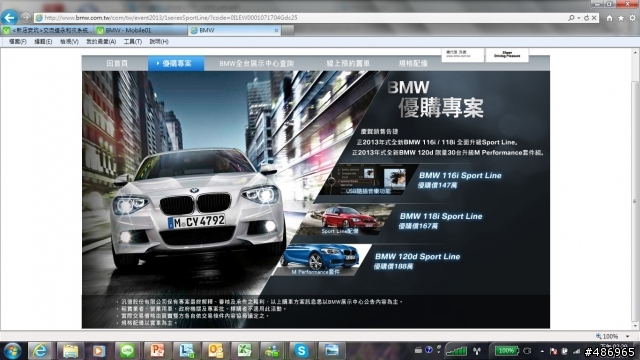
Task: Click BMW 120d Sport Line heading
Action: (417, 257)
